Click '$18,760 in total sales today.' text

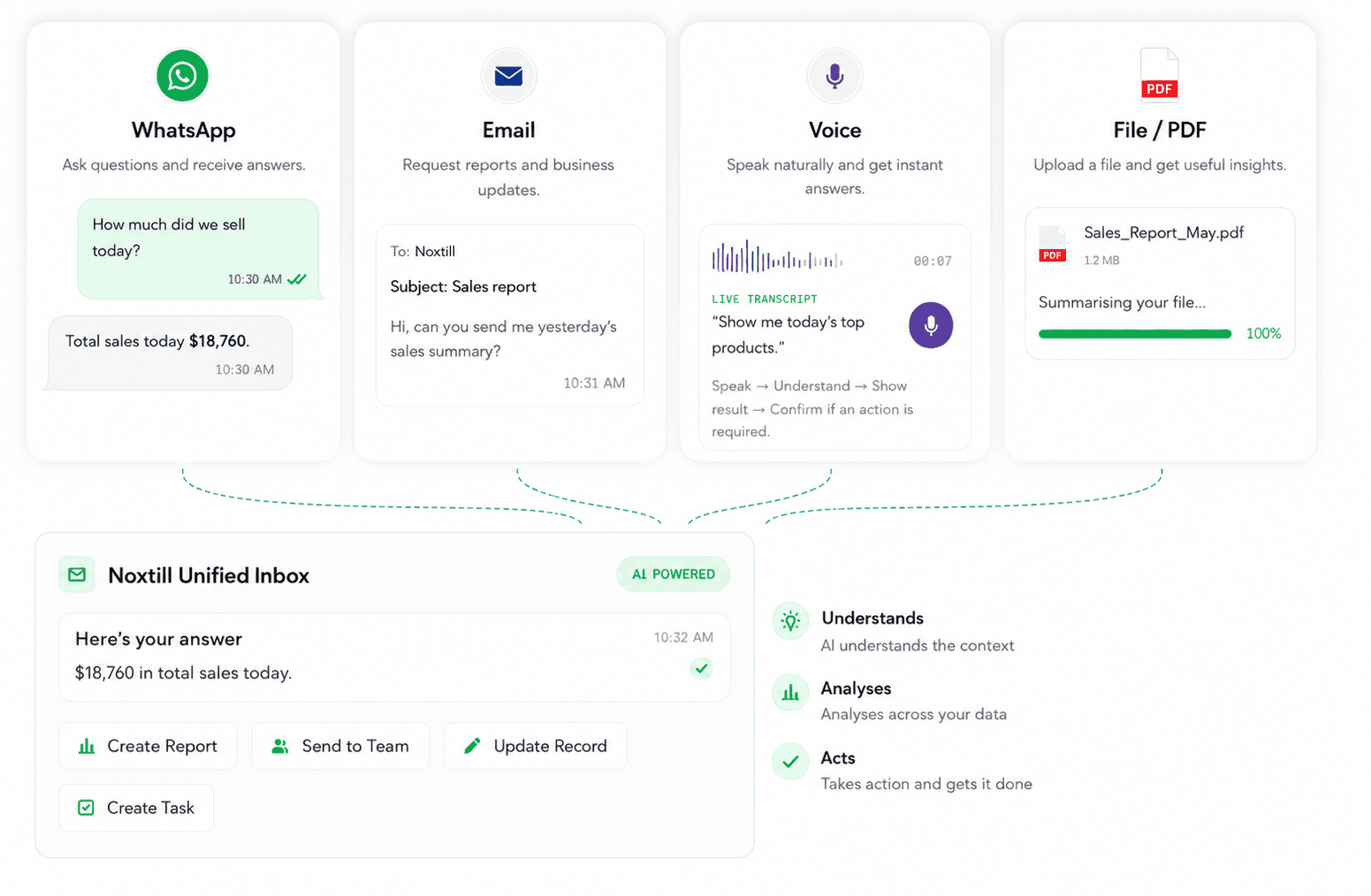tap(183, 673)
